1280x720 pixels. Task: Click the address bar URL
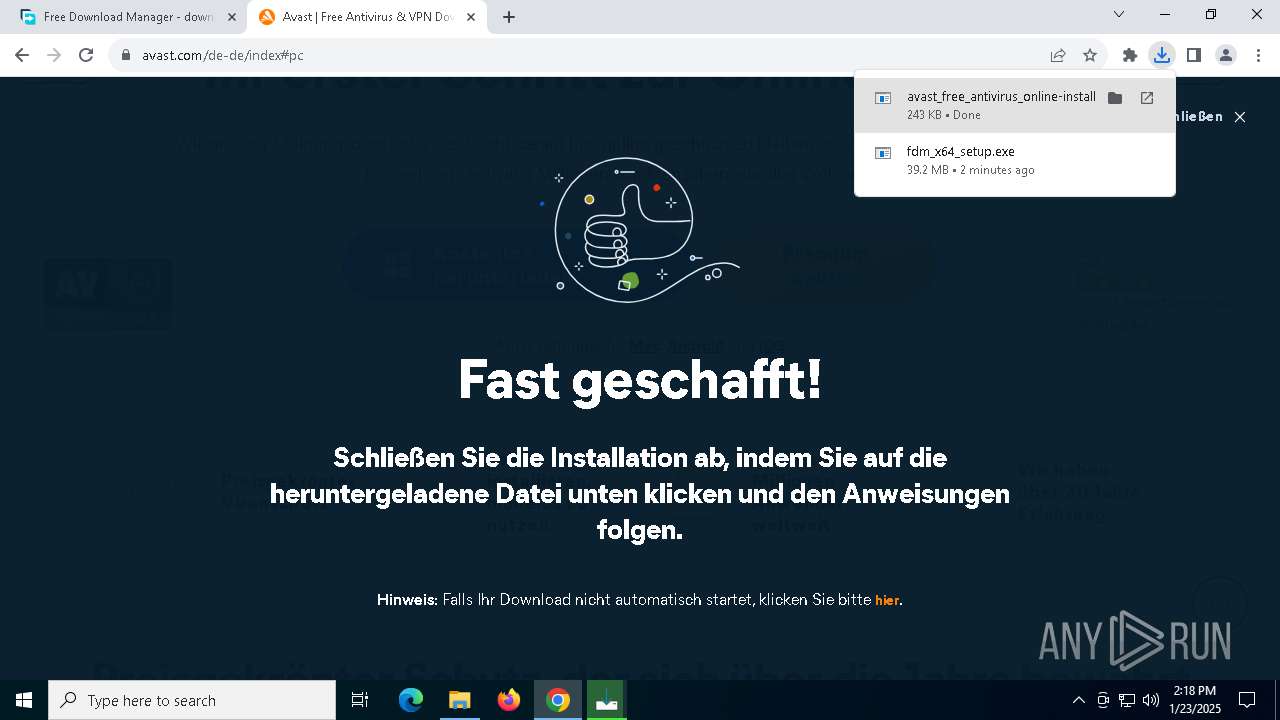tap(222, 56)
